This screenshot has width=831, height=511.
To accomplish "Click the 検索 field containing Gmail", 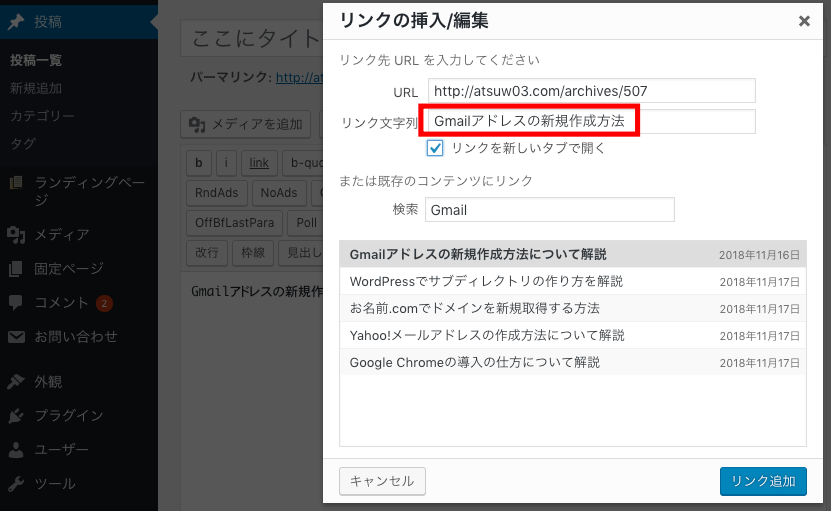I will pyautogui.click(x=550, y=210).
